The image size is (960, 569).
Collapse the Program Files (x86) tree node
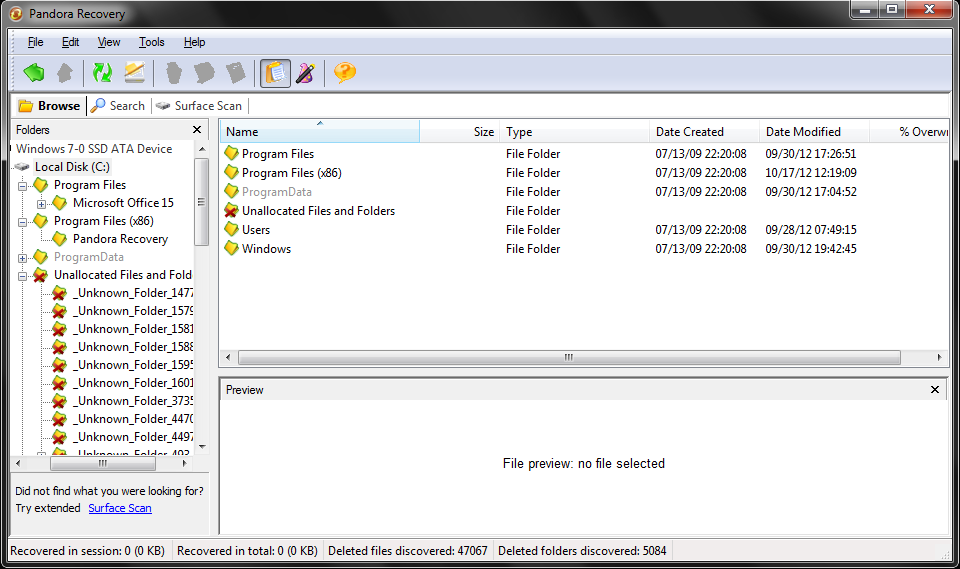(23, 222)
